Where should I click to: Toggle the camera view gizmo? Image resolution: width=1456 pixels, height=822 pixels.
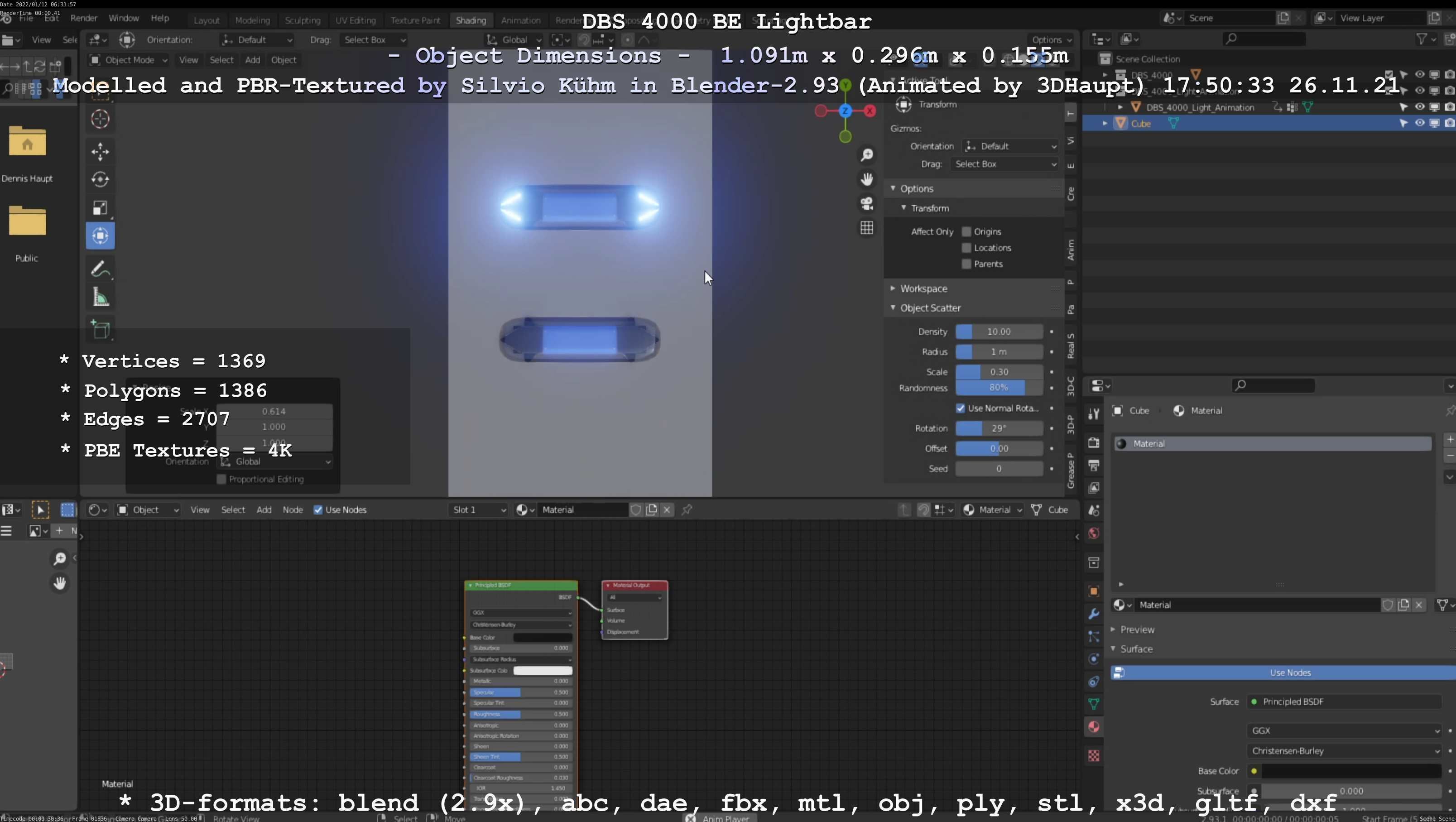coord(866,203)
